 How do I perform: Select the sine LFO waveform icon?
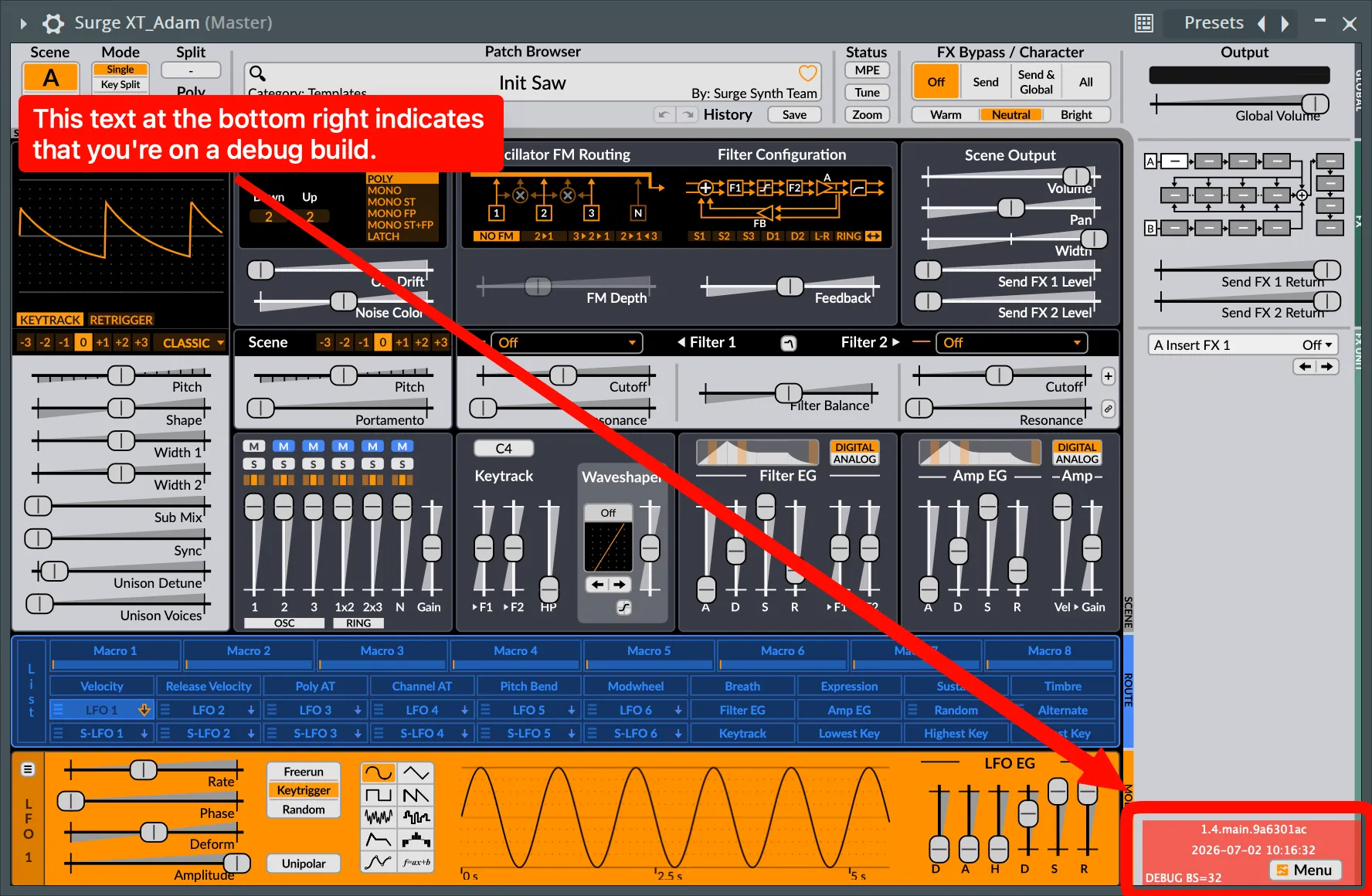coord(379,772)
